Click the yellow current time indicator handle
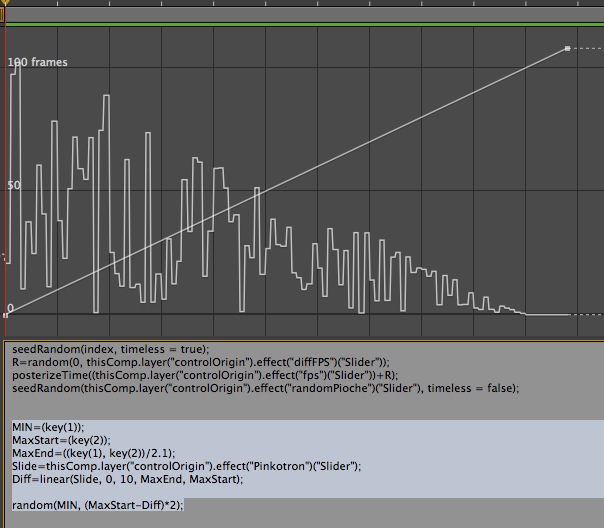 (4, 2)
